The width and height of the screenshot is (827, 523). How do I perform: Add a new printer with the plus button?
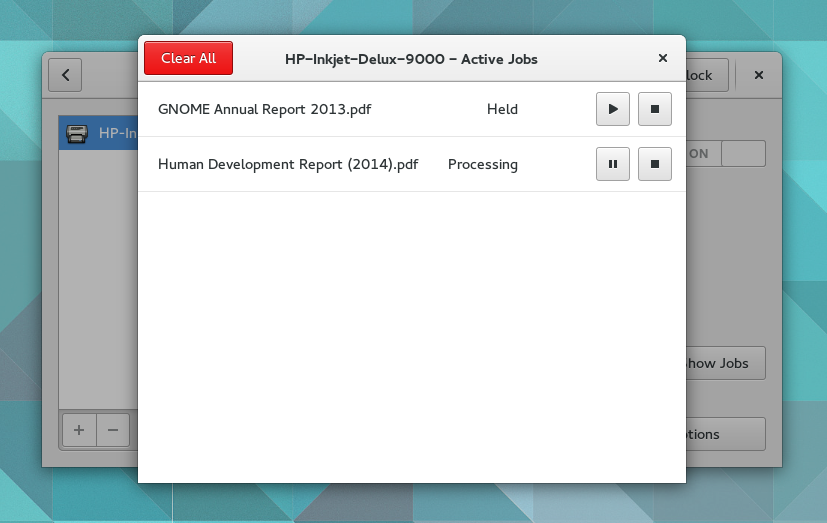pos(79,430)
